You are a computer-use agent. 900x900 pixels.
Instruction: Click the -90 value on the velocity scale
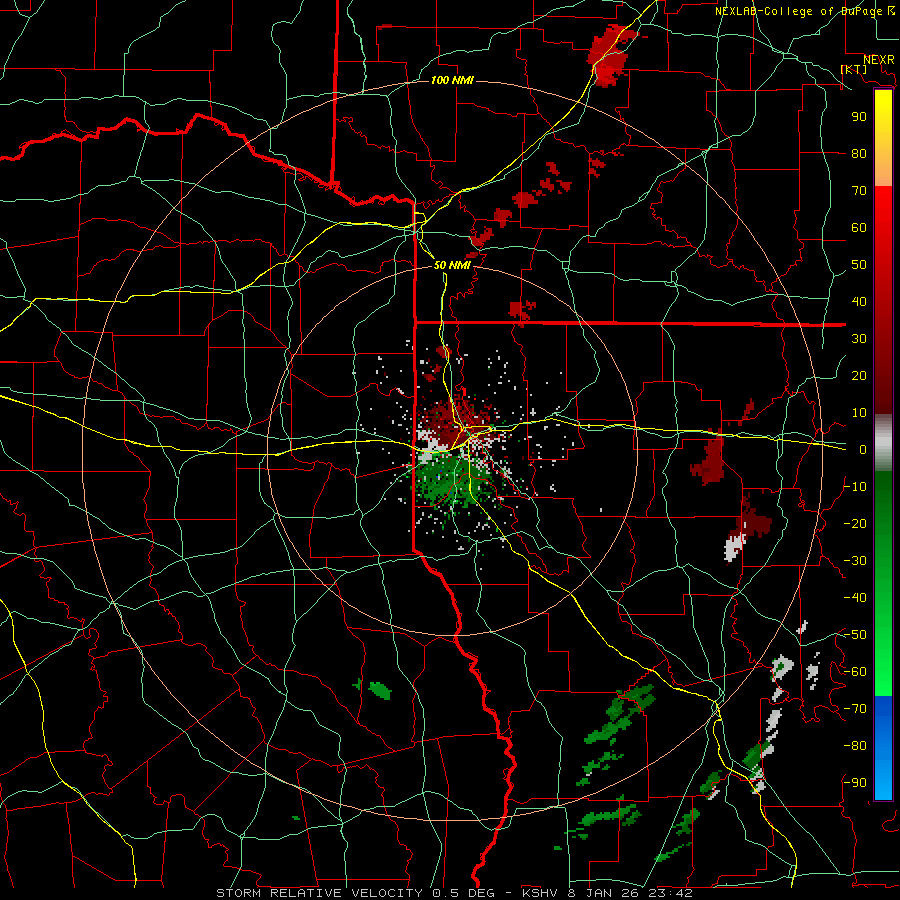click(x=855, y=783)
